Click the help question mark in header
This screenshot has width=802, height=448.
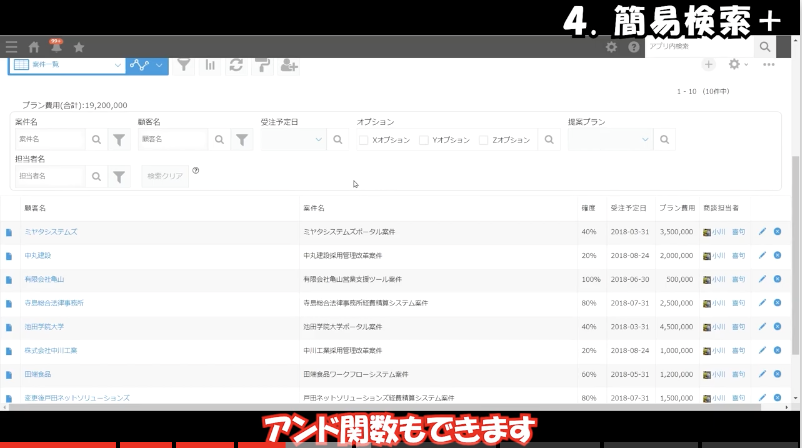[x=633, y=47]
